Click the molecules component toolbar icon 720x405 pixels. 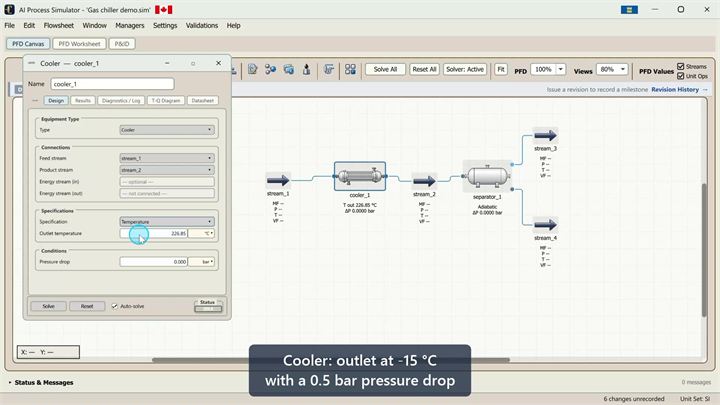click(270, 69)
